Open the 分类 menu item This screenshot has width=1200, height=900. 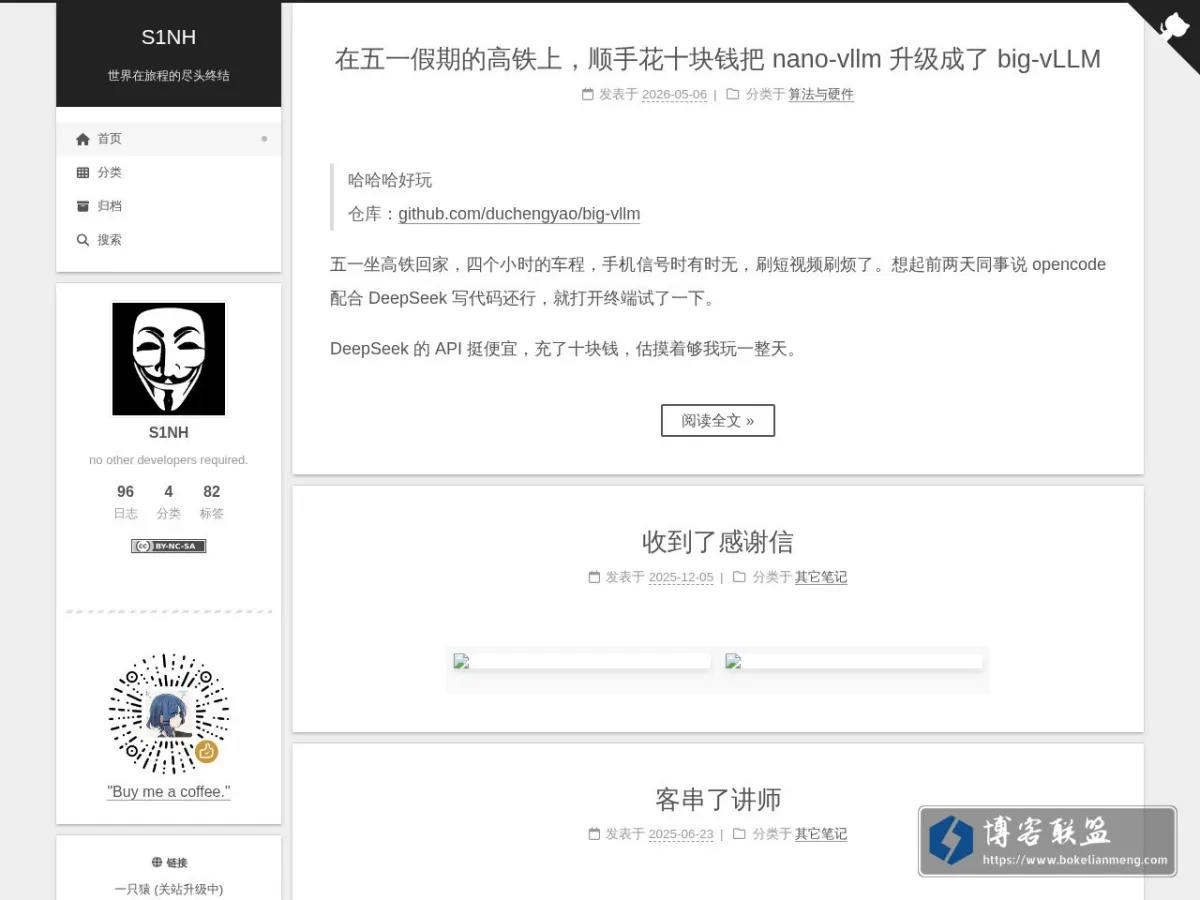coord(168,173)
